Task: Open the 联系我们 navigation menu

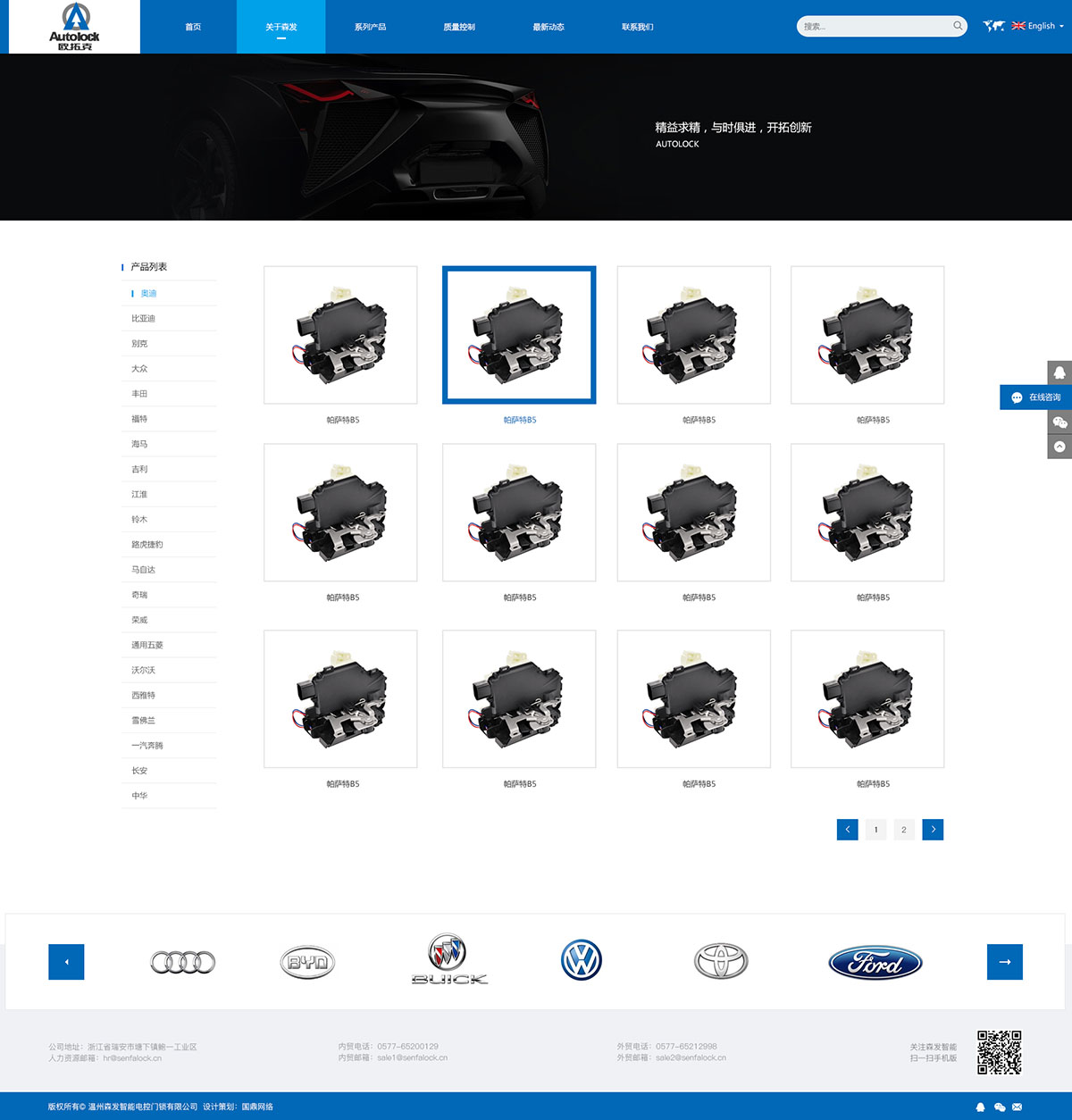Action: pyautogui.click(x=637, y=27)
